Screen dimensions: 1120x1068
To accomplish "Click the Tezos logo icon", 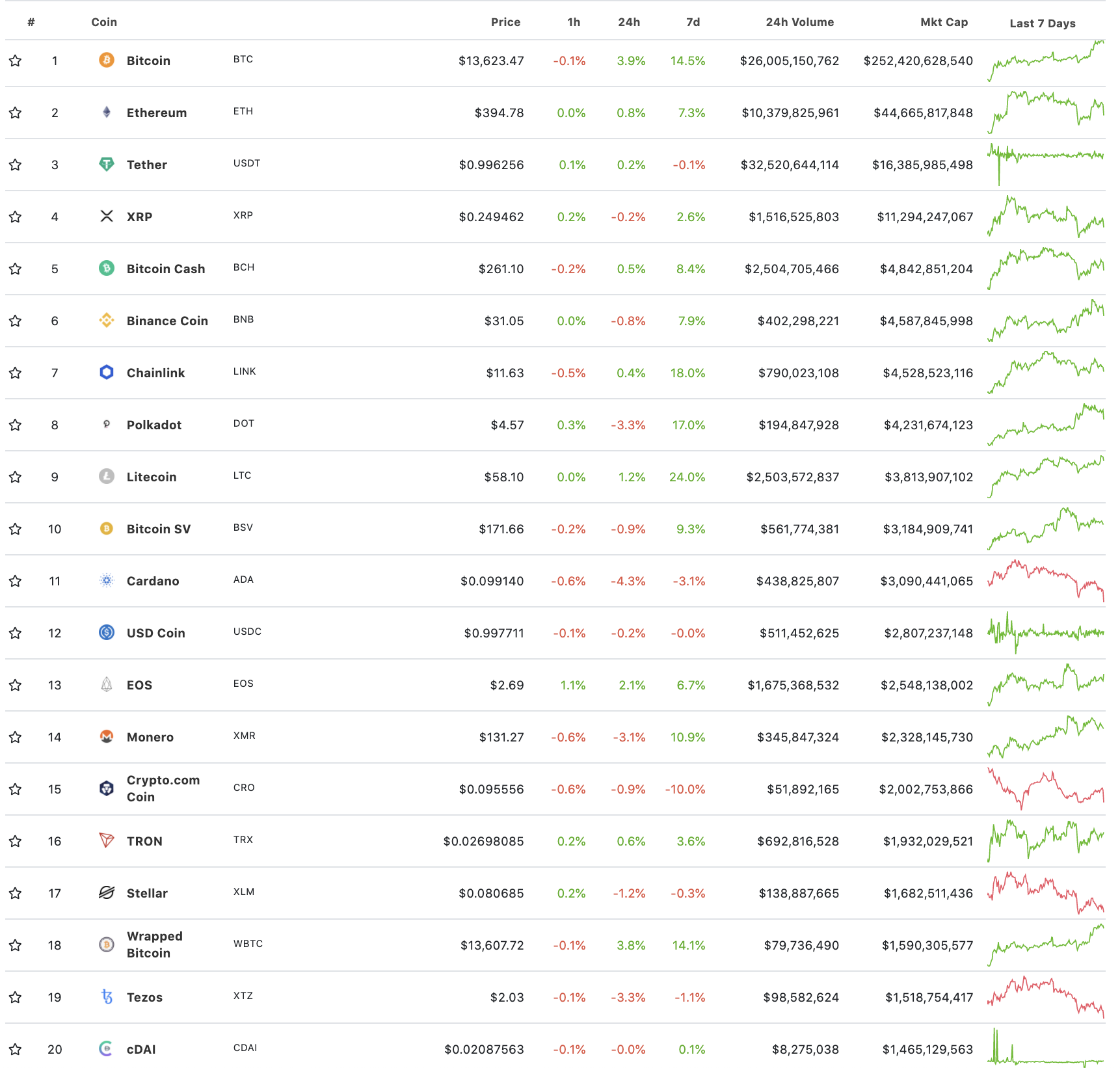I will pos(107,996).
